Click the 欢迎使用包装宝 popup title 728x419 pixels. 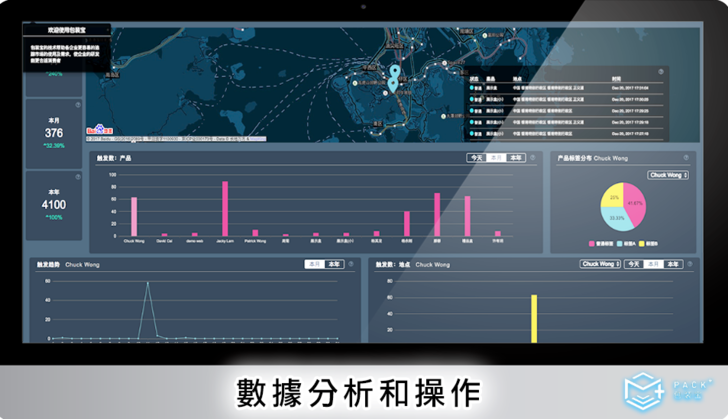click(66, 30)
